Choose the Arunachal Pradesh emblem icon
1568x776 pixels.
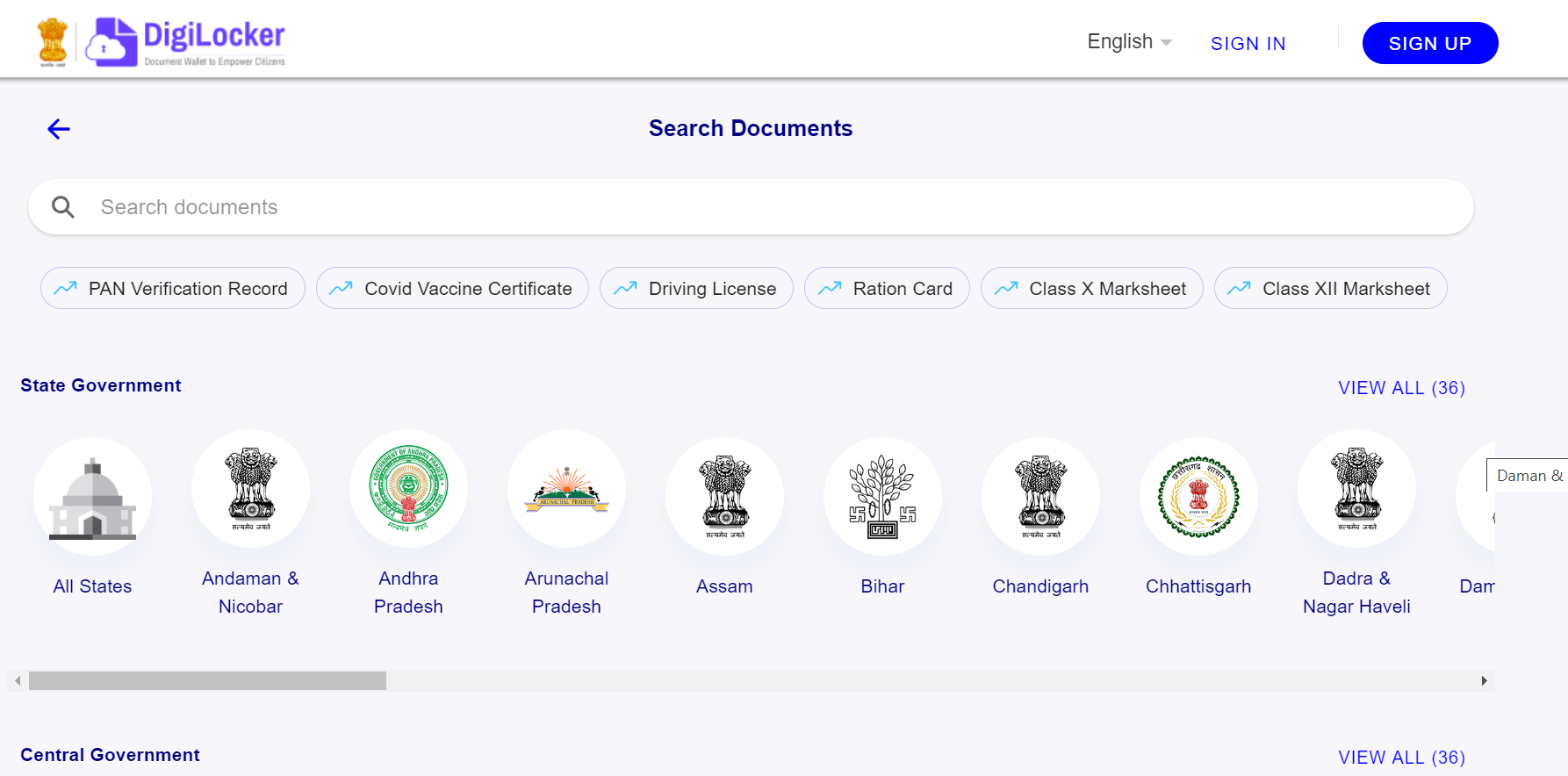coord(566,489)
